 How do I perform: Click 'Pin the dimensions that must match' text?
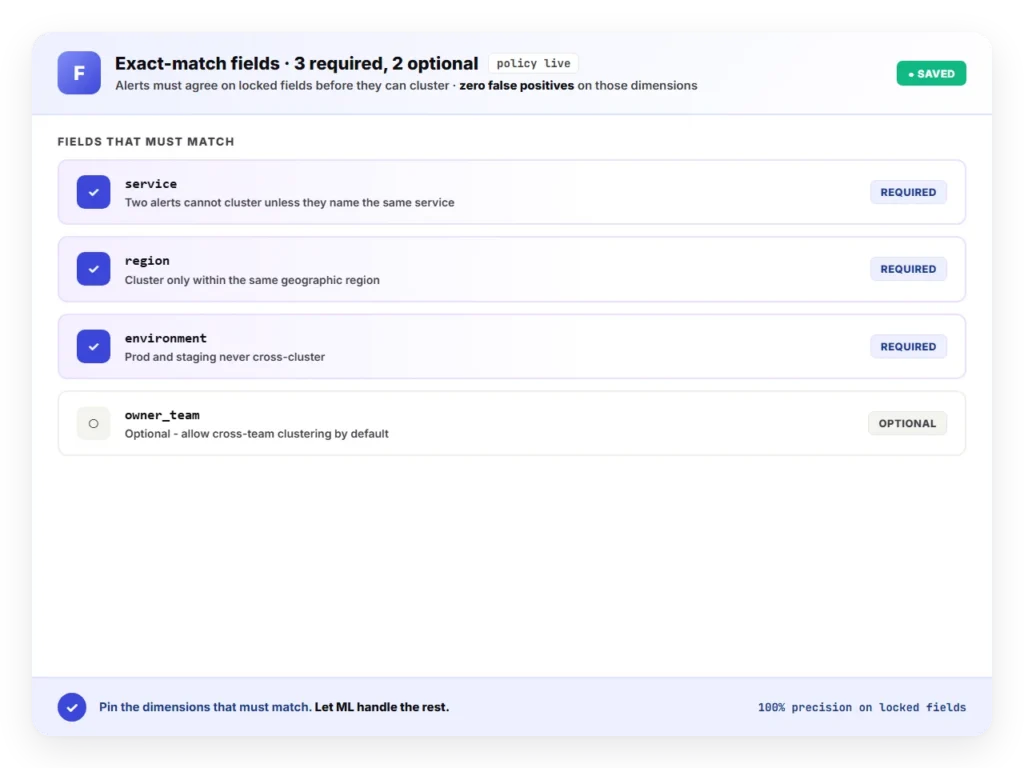pos(205,707)
